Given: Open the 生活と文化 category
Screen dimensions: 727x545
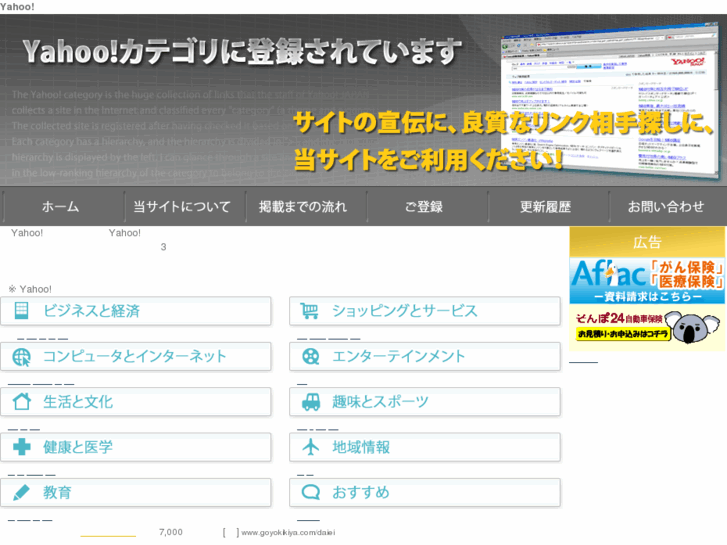Looking at the screenshot, I should [x=136, y=402].
